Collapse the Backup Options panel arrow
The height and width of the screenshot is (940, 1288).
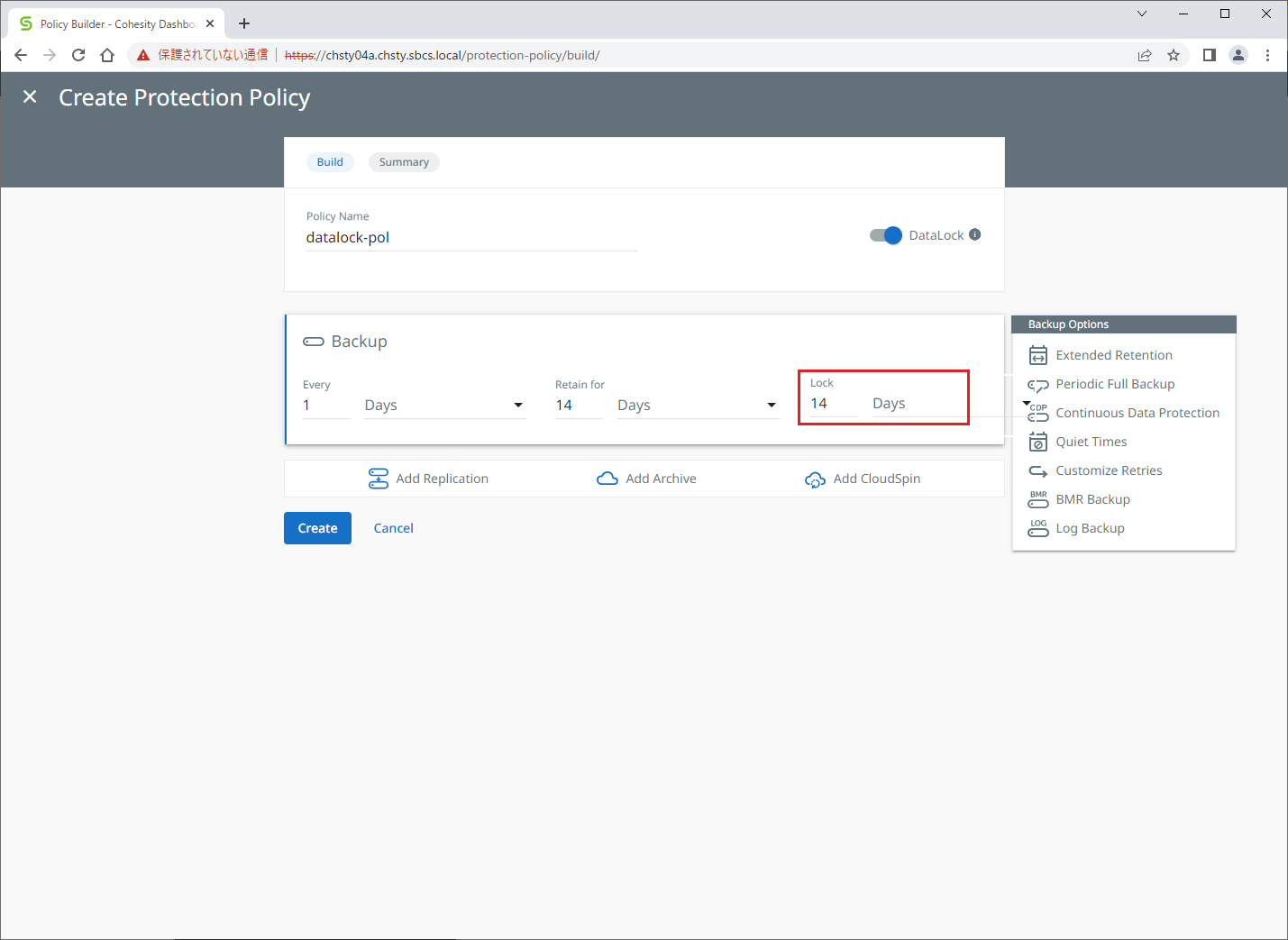coord(1026,404)
